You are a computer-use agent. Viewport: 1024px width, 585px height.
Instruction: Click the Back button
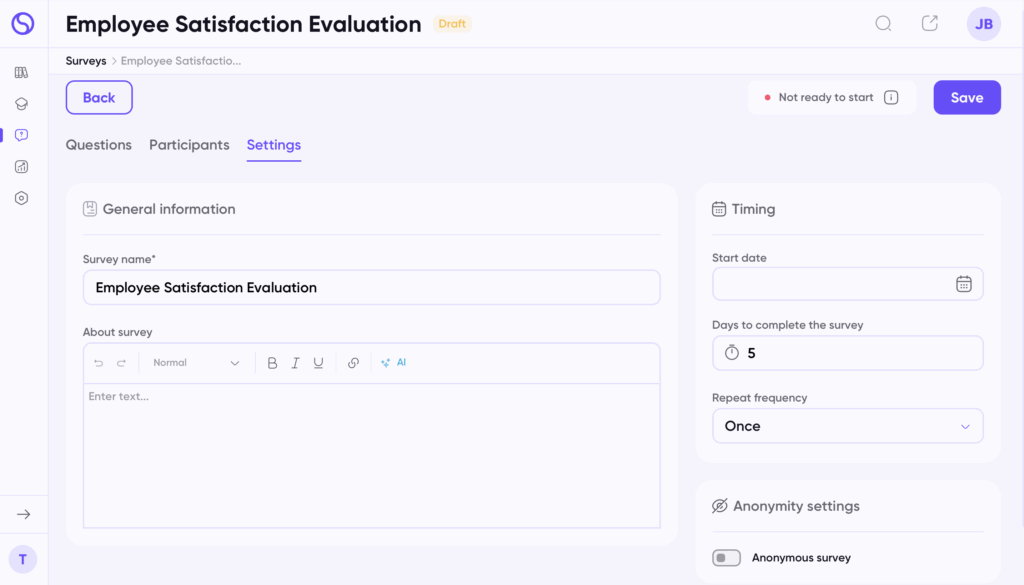pyautogui.click(x=99, y=98)
